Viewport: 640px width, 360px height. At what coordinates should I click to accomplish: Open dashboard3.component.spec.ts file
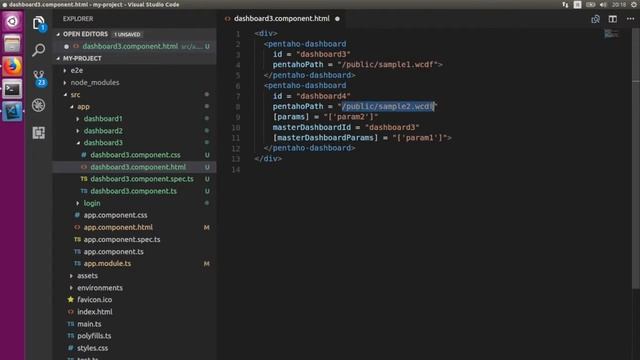[142, 179]
